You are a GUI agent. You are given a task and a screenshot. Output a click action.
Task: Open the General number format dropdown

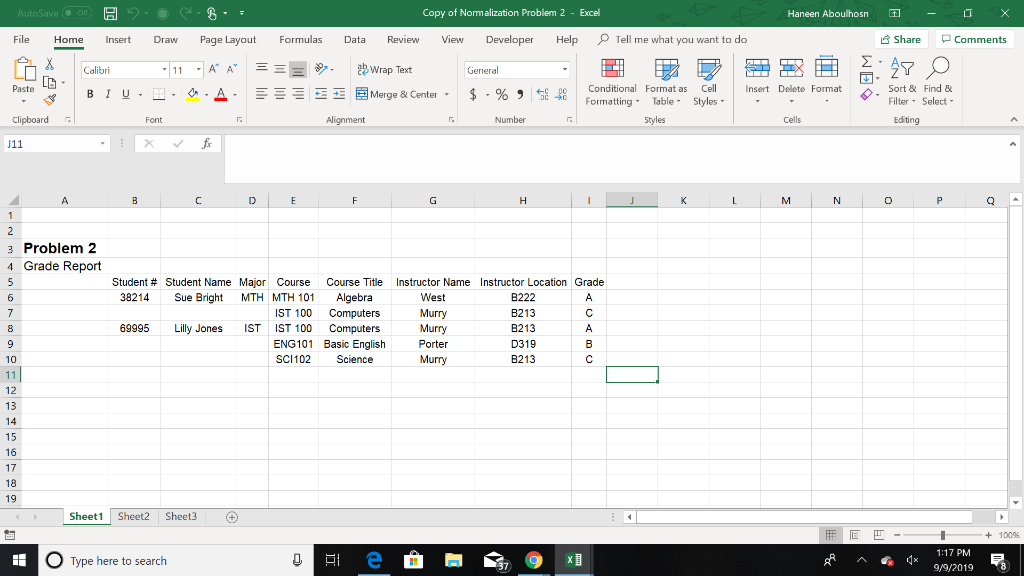tap(563, 68)
